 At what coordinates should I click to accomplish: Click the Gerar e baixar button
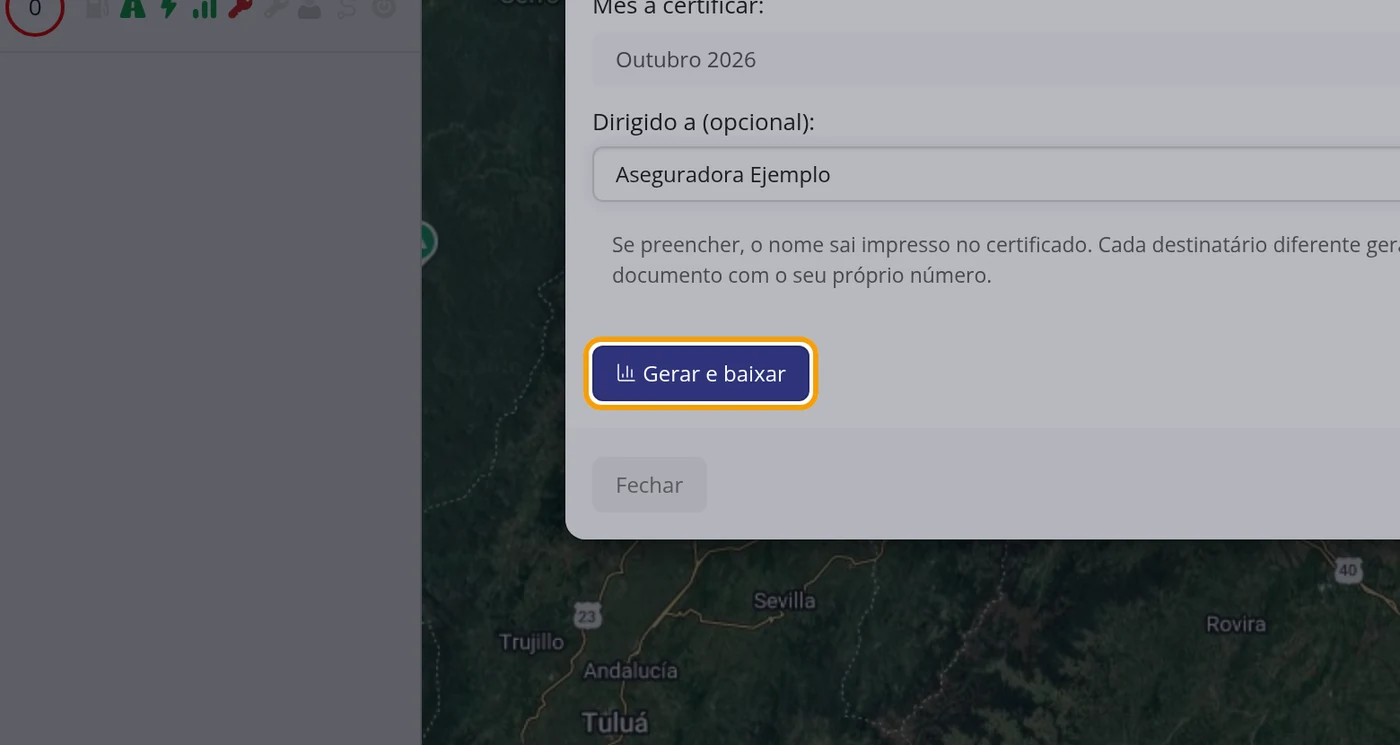pos(700,374)
